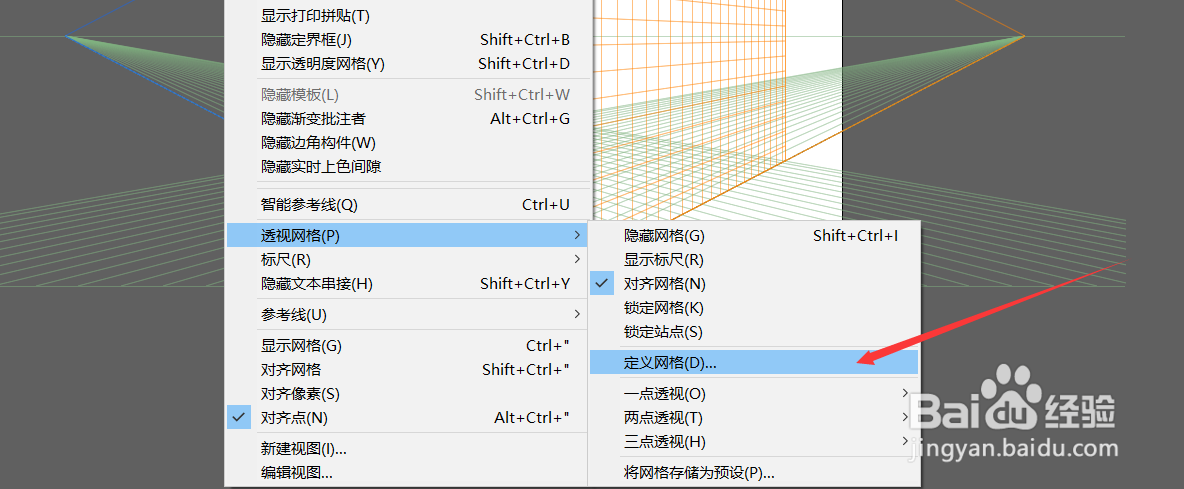Toggle 智能参考线(Q) option
The width and height of the screenshot is (1184, 489).
click(408, 205)
